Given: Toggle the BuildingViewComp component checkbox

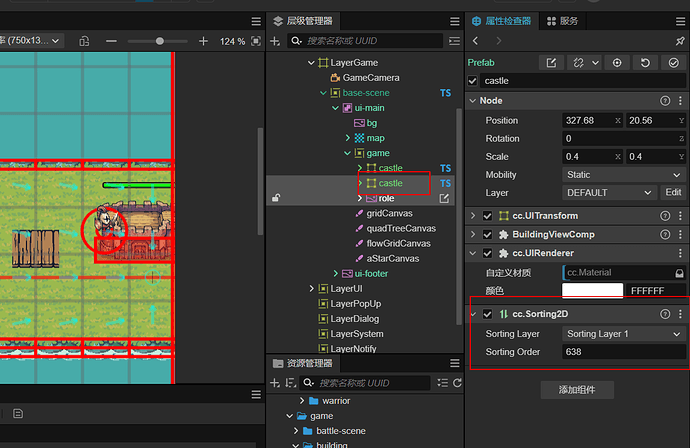Looking at the screenshot, I should (487, 234).
